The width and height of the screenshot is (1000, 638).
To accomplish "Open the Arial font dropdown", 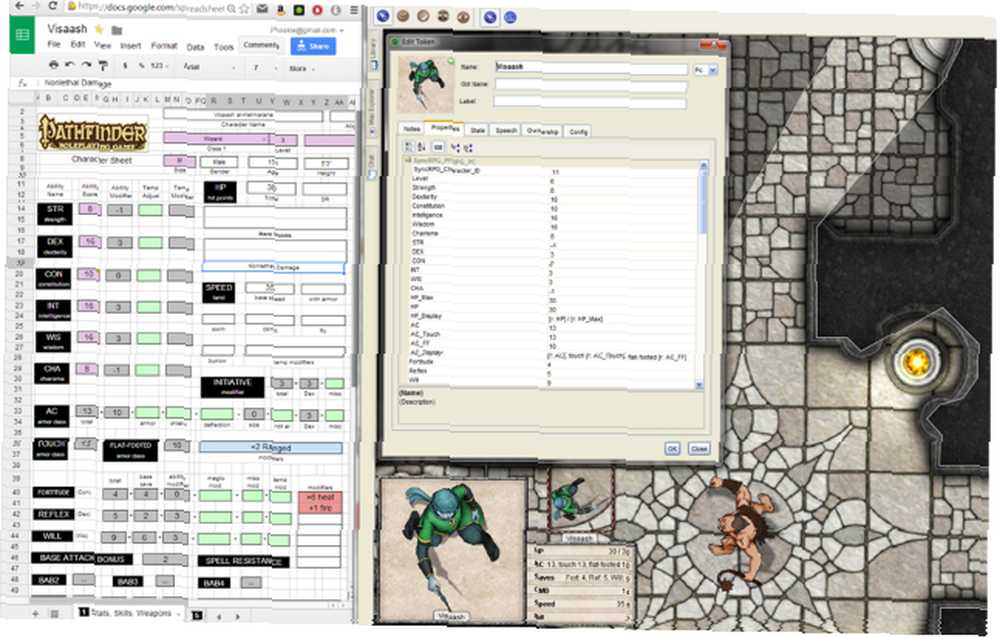I will pos(210,67).
